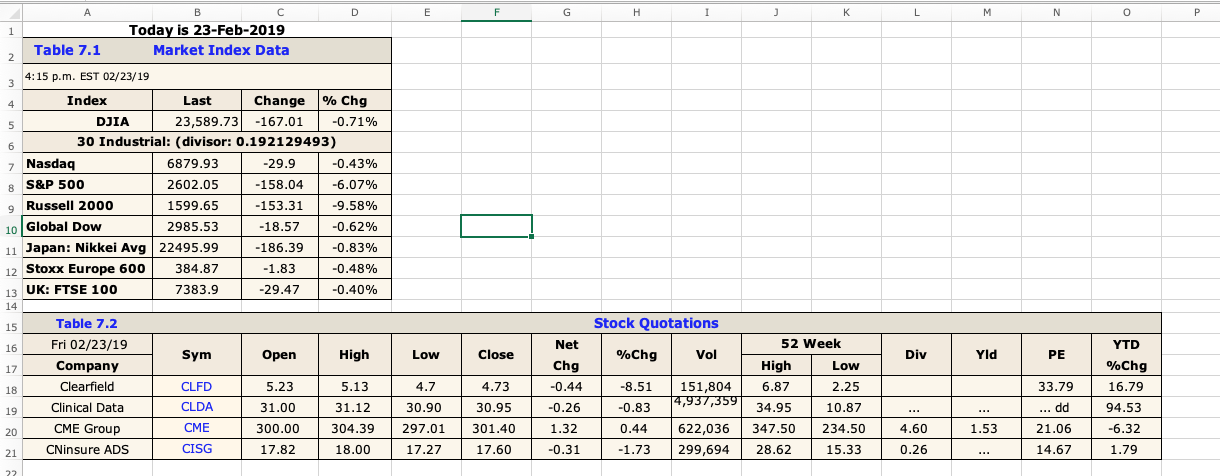Select the DJIA last value 23,589.73
The height and width of the screenshot is (476, 1220).
pos(197,122)
